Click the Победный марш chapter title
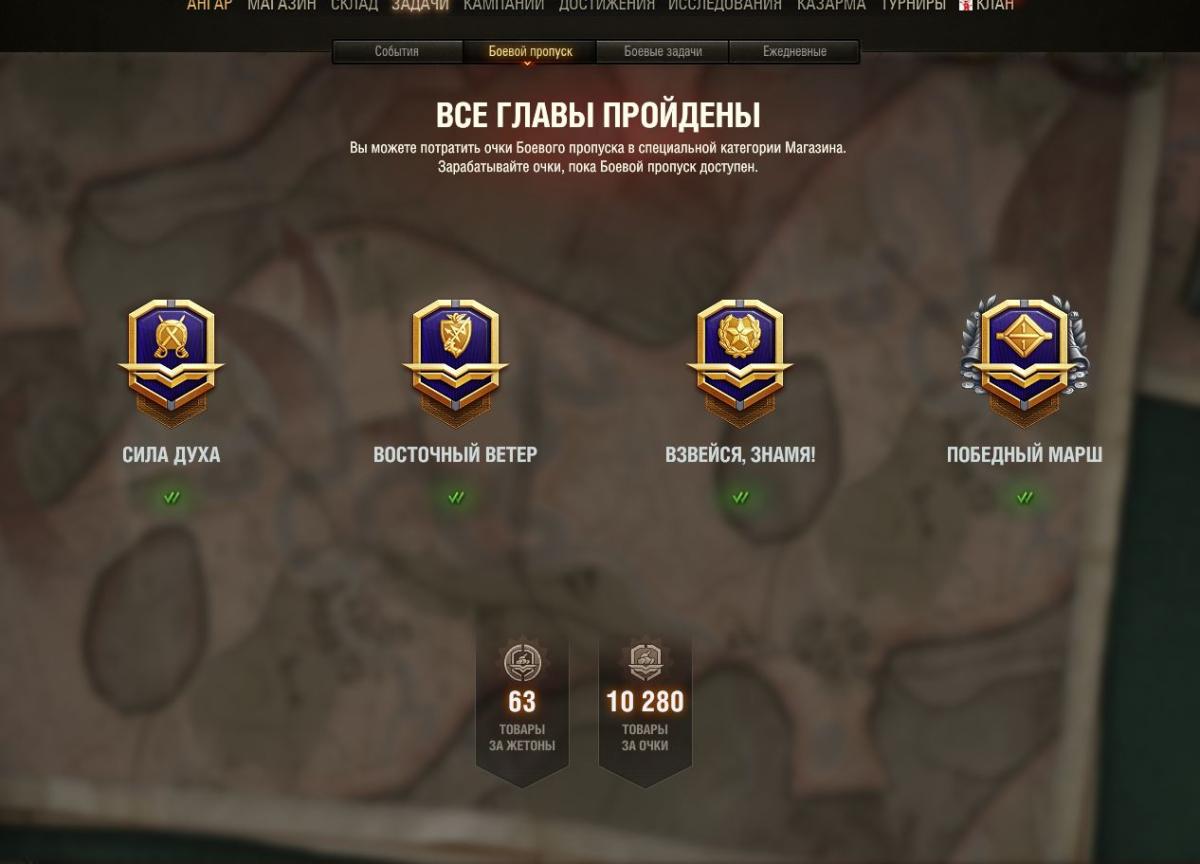 [x=1024, y=454]
